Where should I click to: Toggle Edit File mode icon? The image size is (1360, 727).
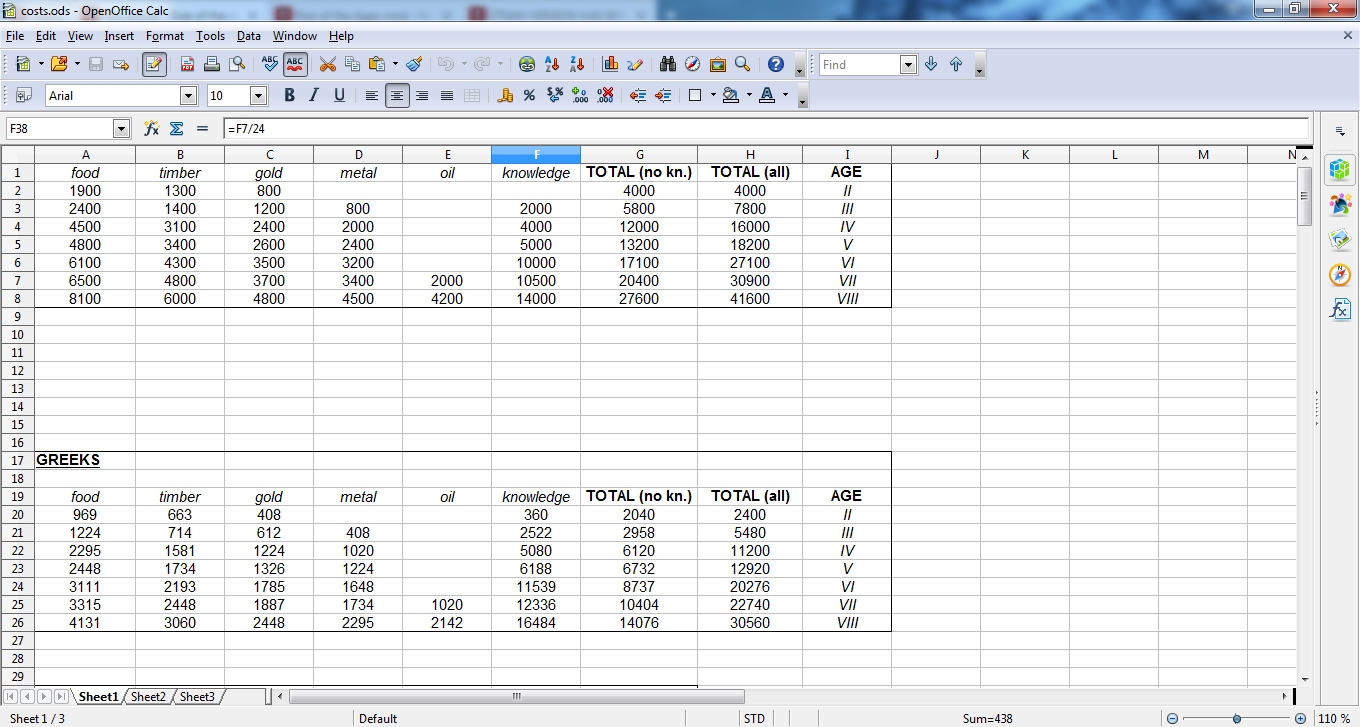154,64
